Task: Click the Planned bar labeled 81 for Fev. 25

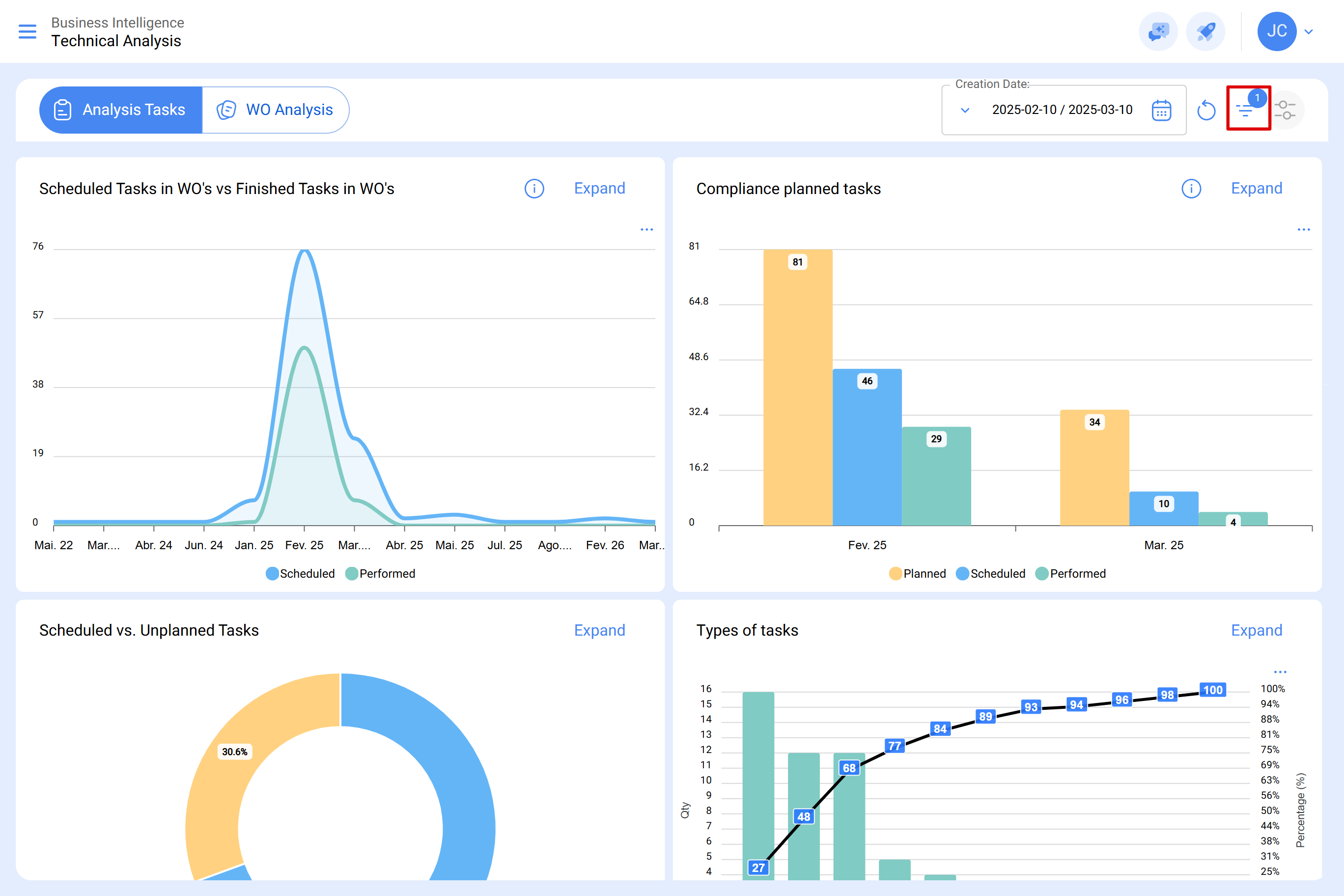Action: (x=798, y=388)
